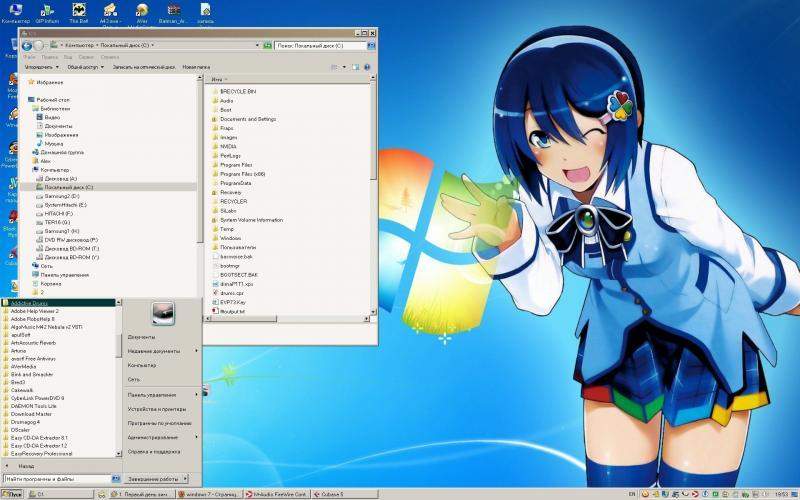The image size is (800, 500).
Task: Open the Explorer help question mark icon
Action: [x=370, y=67]
